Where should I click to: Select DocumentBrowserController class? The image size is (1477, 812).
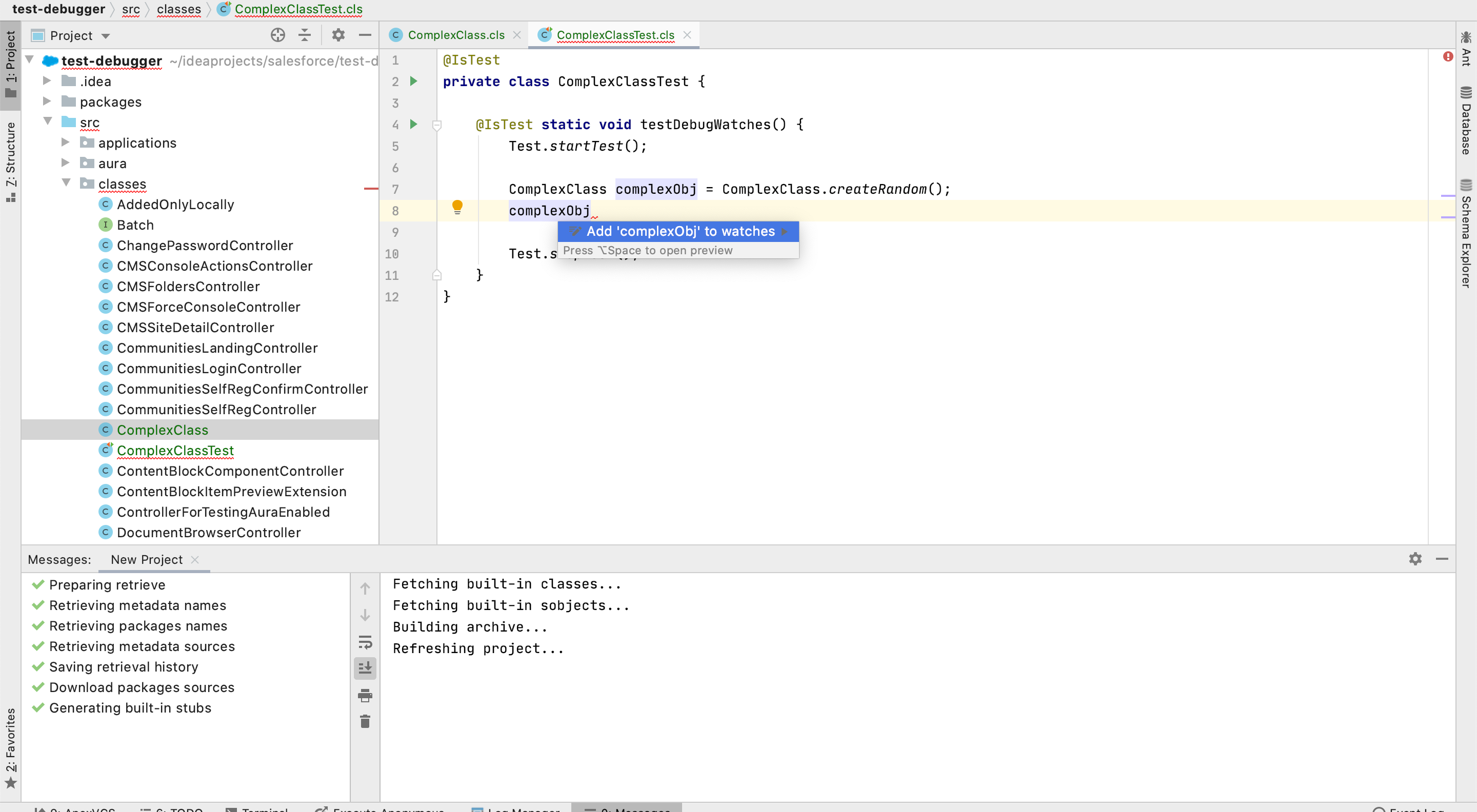(x=209, y=533)
